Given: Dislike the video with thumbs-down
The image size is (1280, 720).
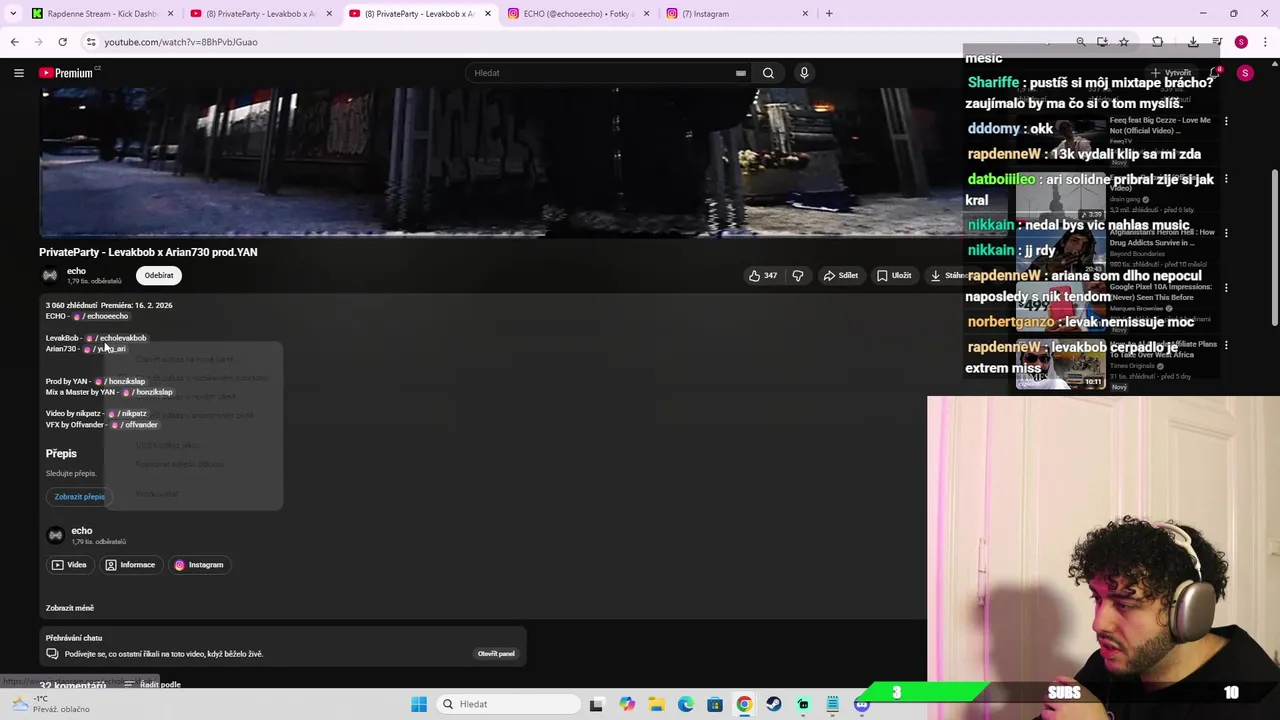Looking at the screenshot, I should [797, 275].
